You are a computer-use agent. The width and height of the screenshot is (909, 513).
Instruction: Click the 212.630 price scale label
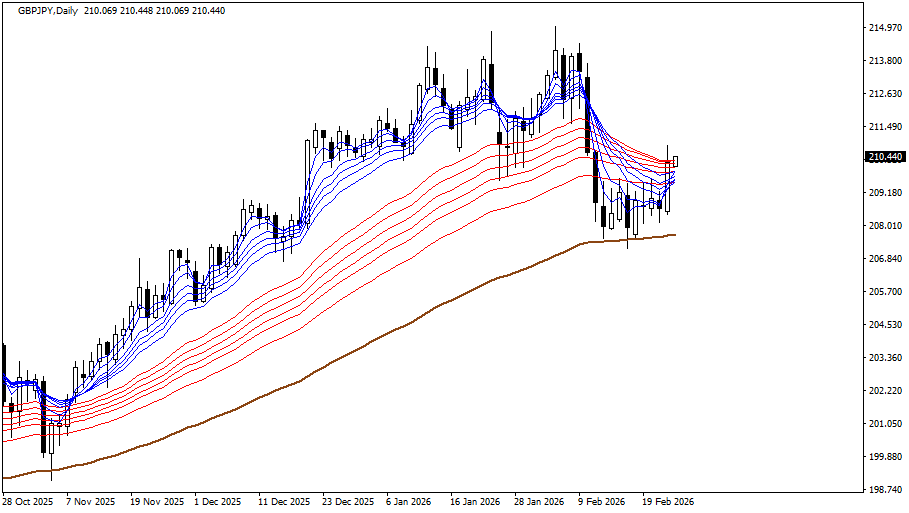pyautogui.click(x=884, y=94)
